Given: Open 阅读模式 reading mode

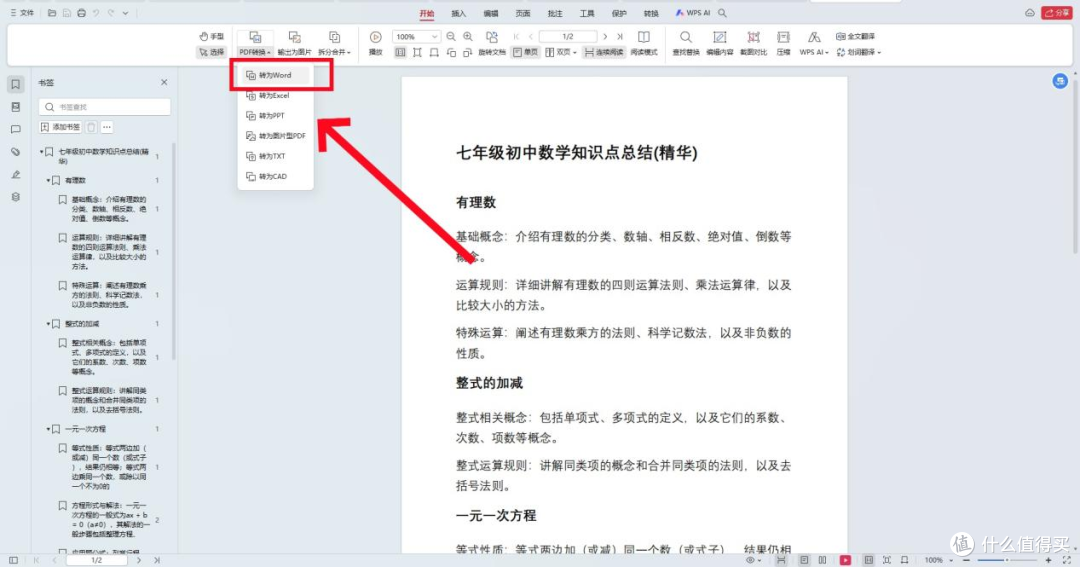Looking at the screenshot, I should pos(644,43).
